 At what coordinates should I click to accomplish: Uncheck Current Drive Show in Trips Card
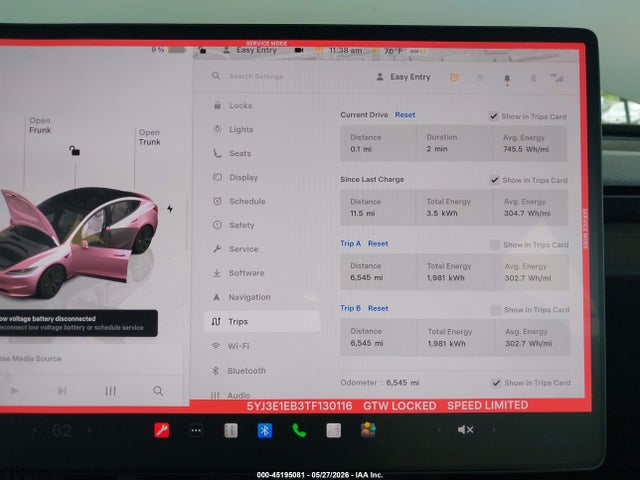point(493,116)
